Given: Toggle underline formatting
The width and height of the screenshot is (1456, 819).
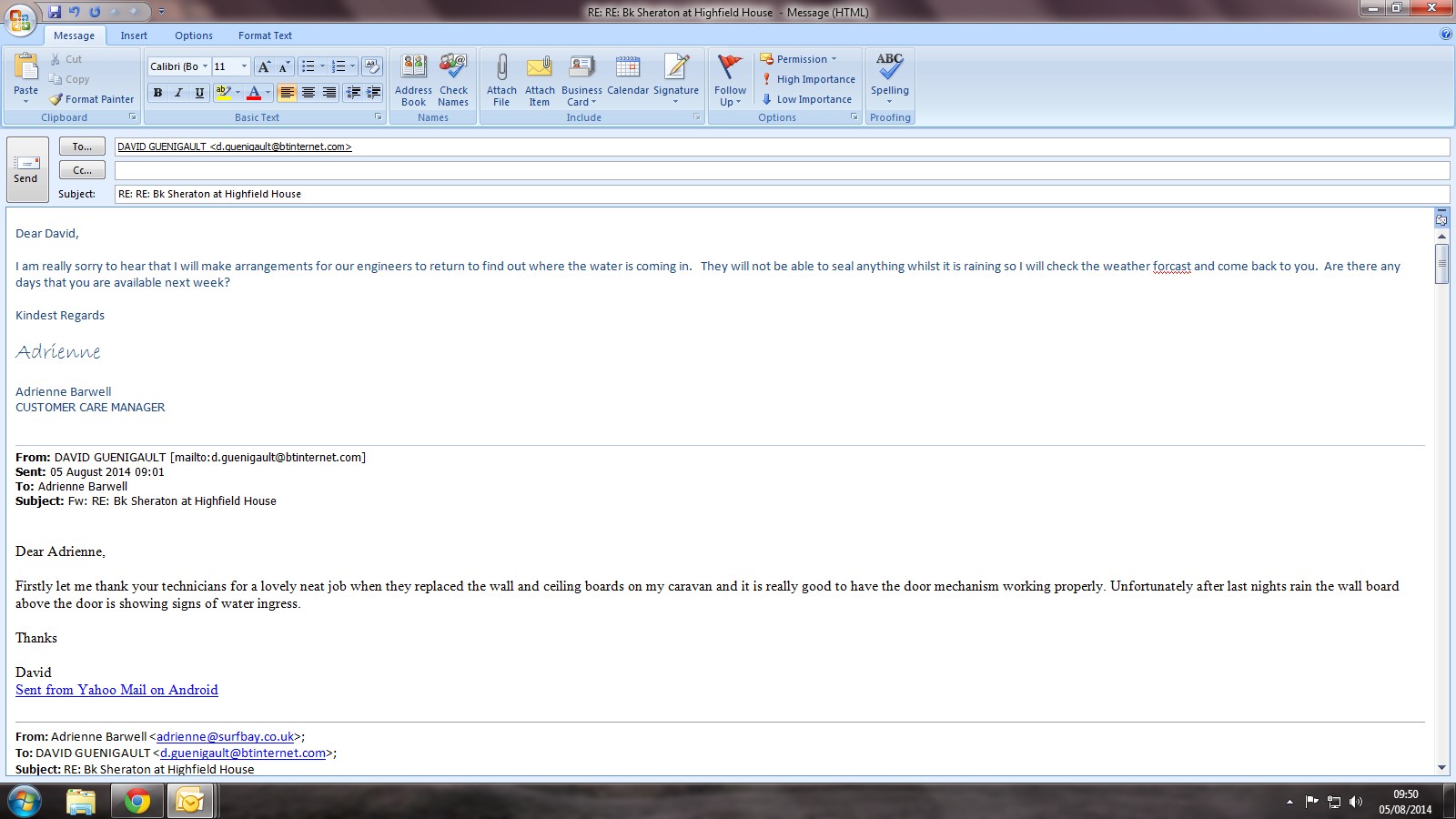Looking at the screenshot, I should coord(199,93).
